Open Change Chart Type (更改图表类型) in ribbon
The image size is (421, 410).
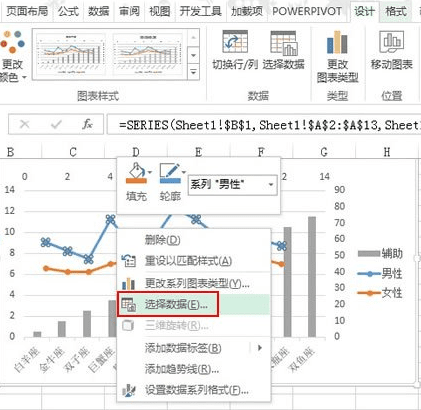337,57
